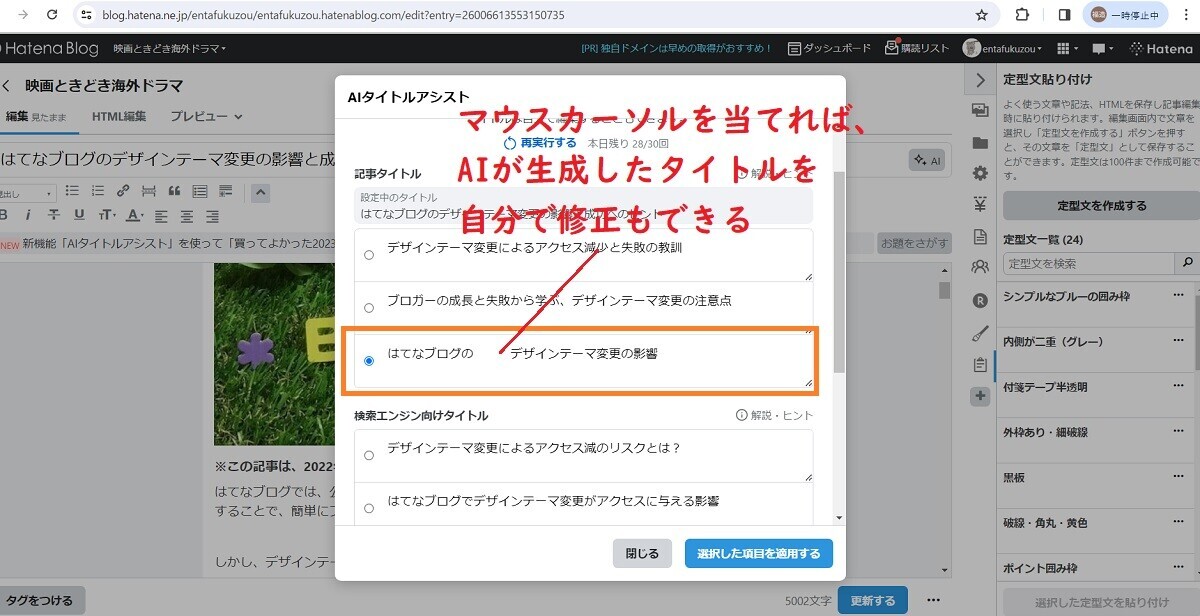Image resolution: width=1200 pixels, height=616 pixels.
Task: Click the 定型文を検索 search field
Action: pos(1080,262)
